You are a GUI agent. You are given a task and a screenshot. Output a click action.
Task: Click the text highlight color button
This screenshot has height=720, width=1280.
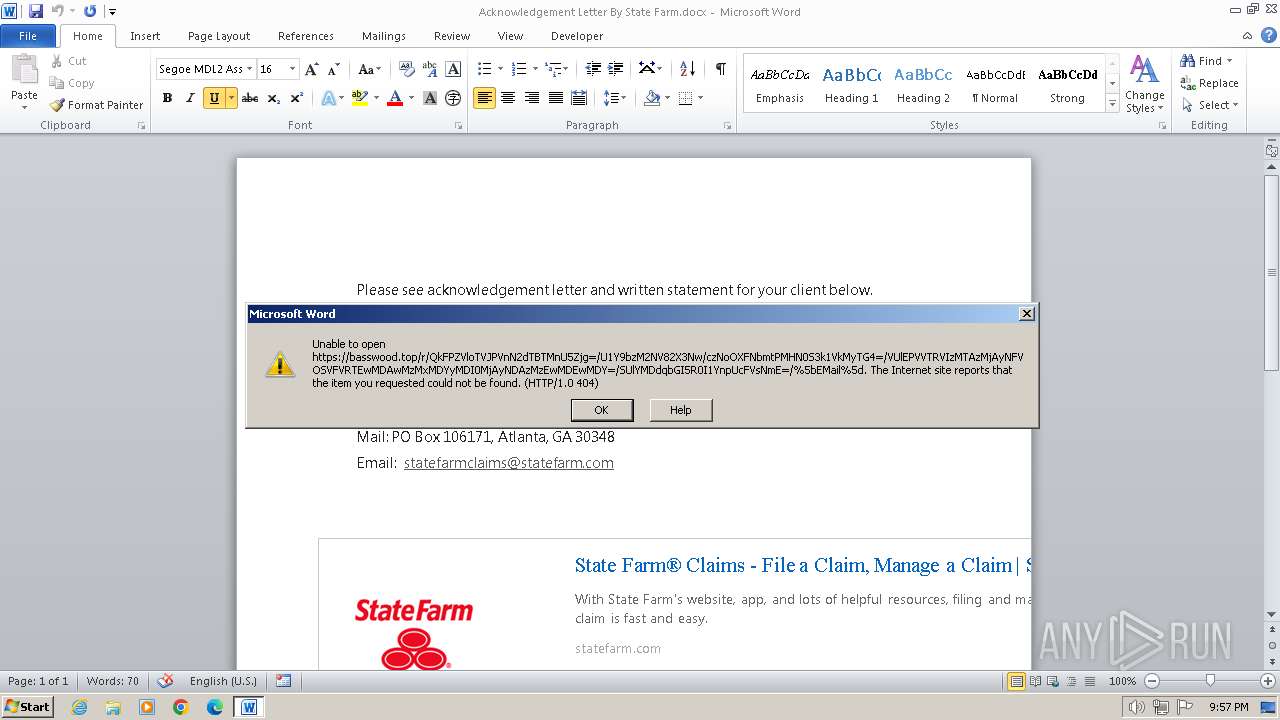(358, 98)
